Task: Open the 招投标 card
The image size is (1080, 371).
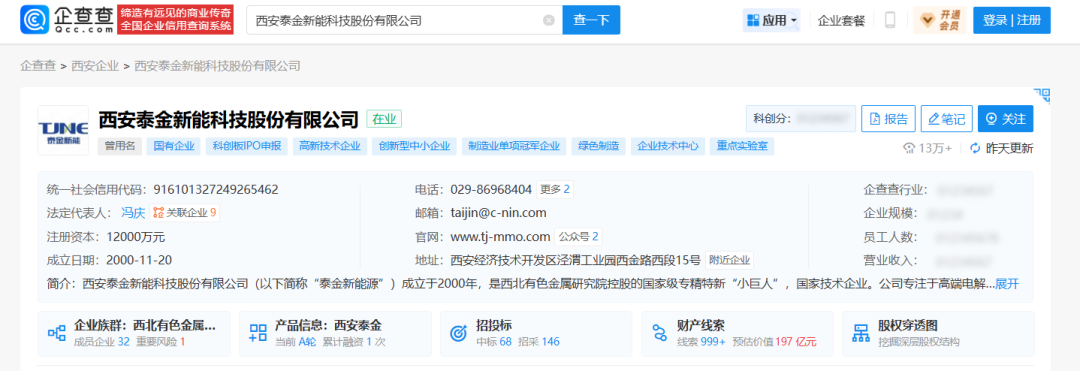Action: (x=536, y=333)
